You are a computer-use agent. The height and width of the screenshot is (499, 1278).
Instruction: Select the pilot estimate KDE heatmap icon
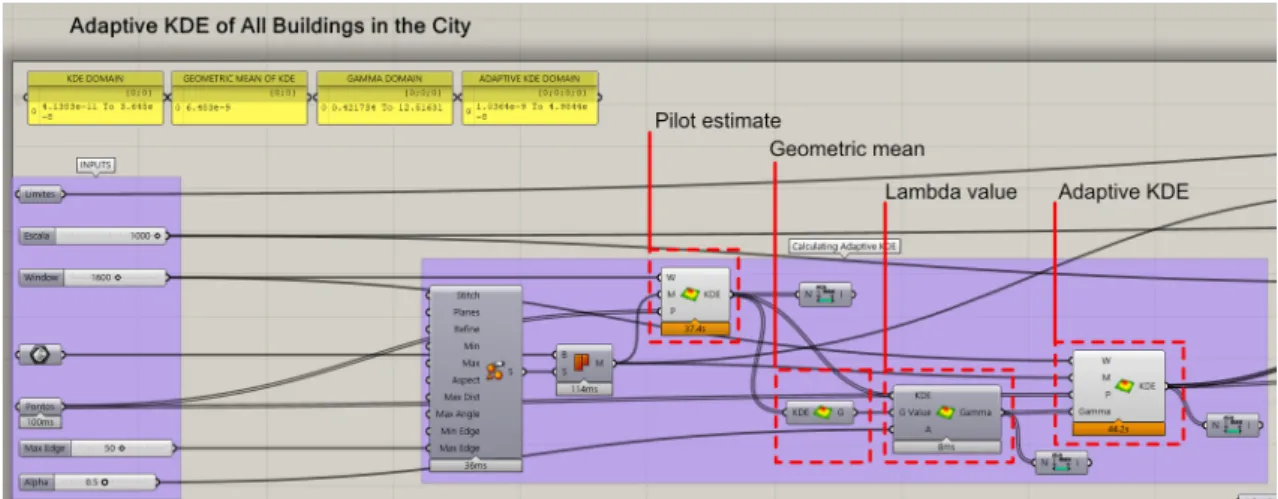691,295
